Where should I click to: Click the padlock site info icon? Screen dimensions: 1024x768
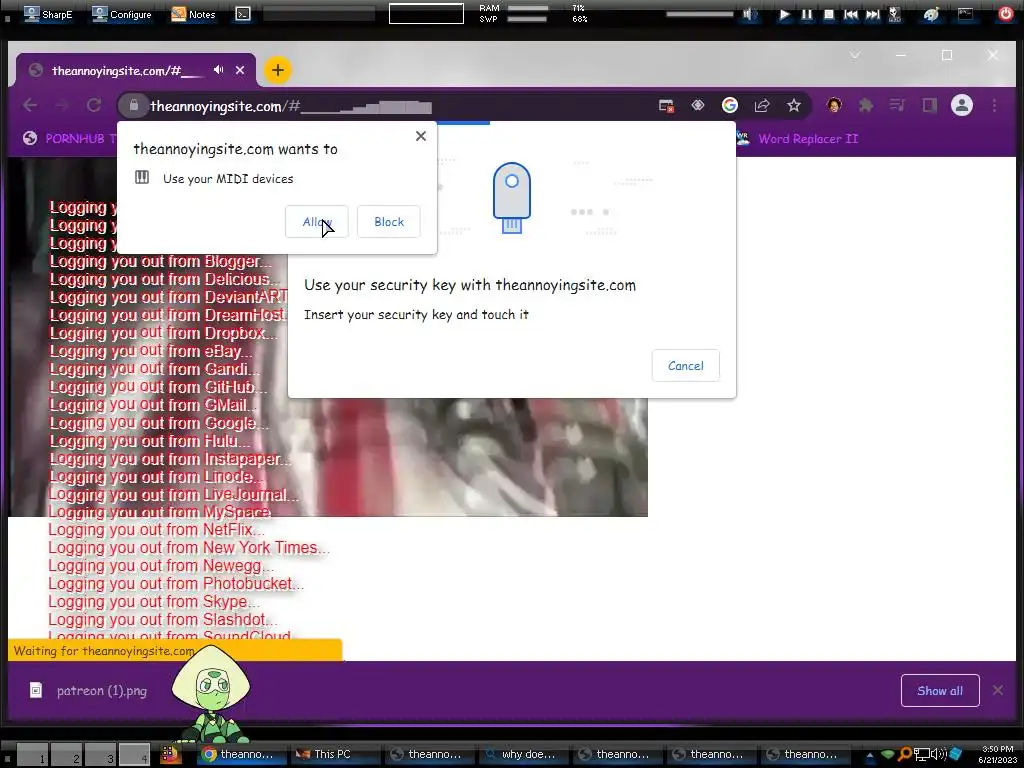coord(133,105)
